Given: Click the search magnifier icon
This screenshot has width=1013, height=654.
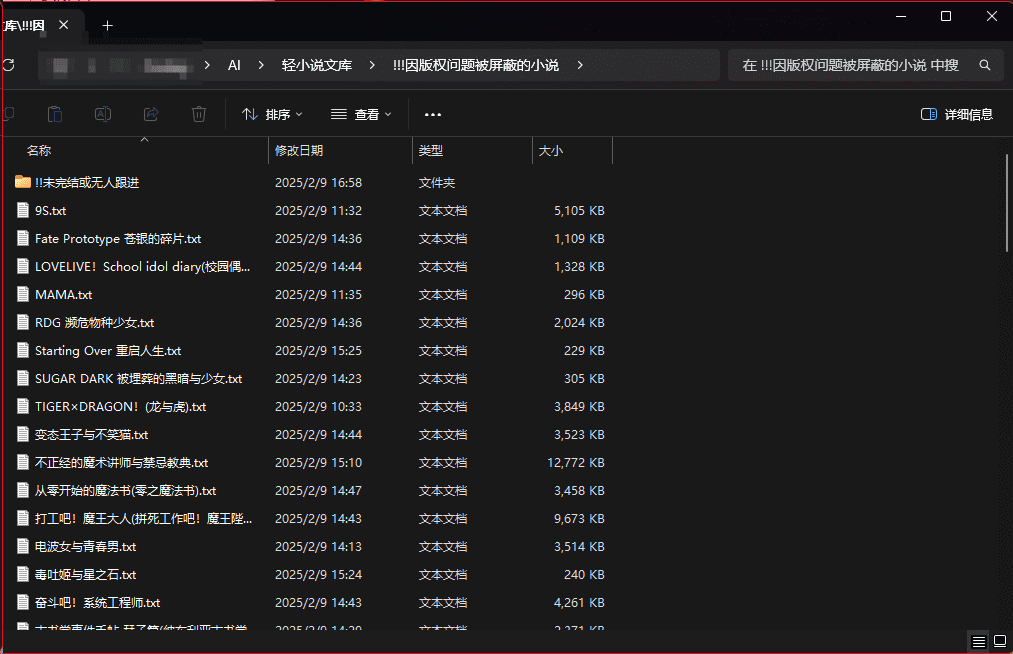Looking at the screenshot, I should point(984,65).
